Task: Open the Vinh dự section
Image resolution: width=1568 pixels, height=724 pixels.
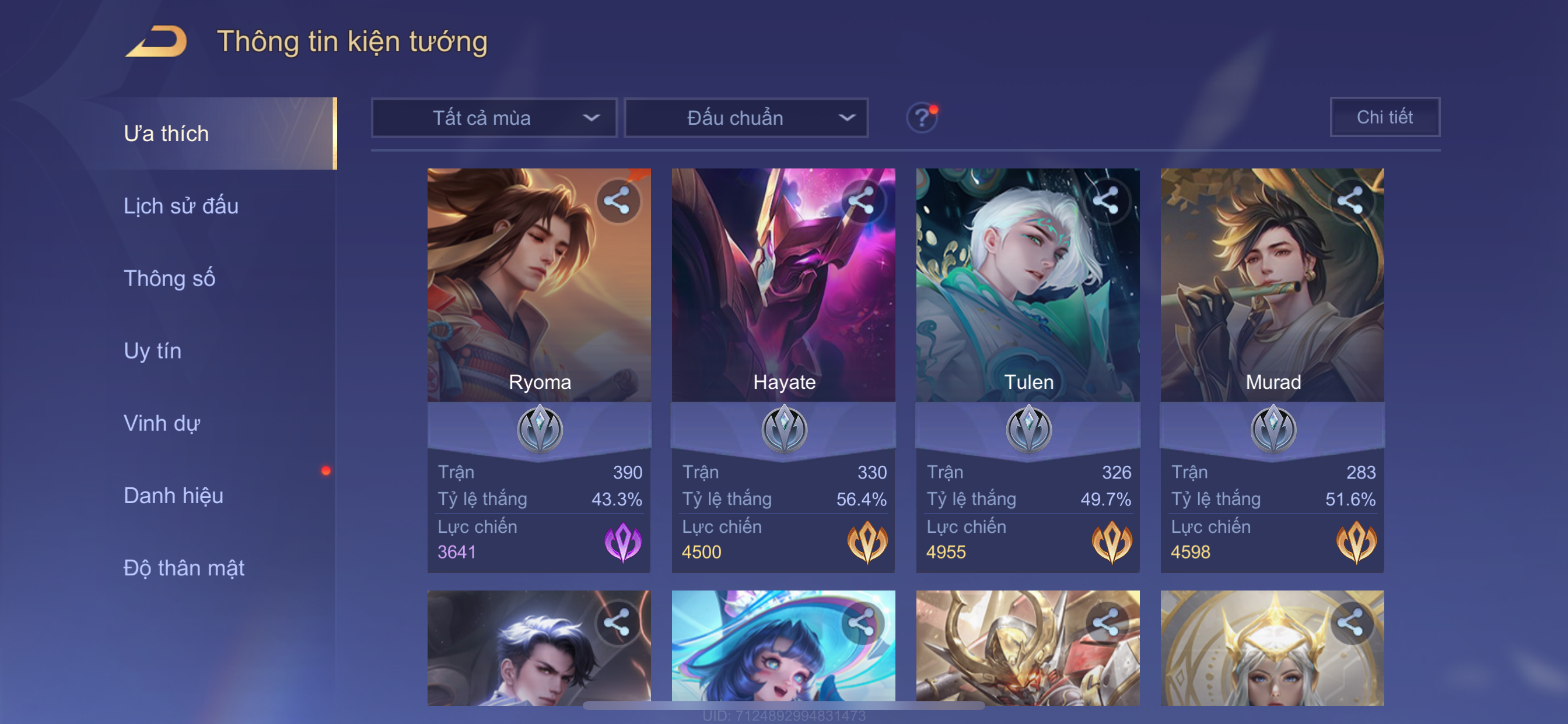Action: tap(162, 423)
